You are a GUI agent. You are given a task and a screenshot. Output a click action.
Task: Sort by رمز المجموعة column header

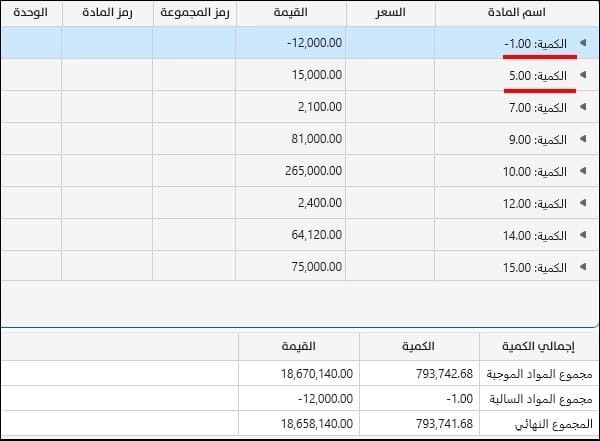[195, 13]
